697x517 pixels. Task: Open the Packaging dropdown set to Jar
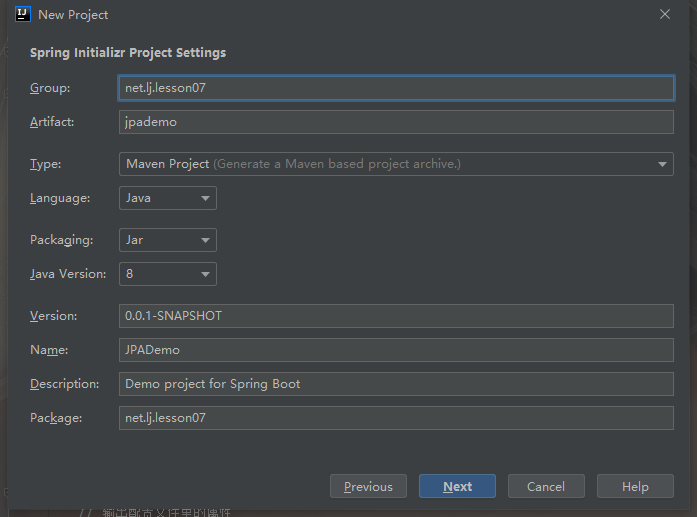coord(168,240)
